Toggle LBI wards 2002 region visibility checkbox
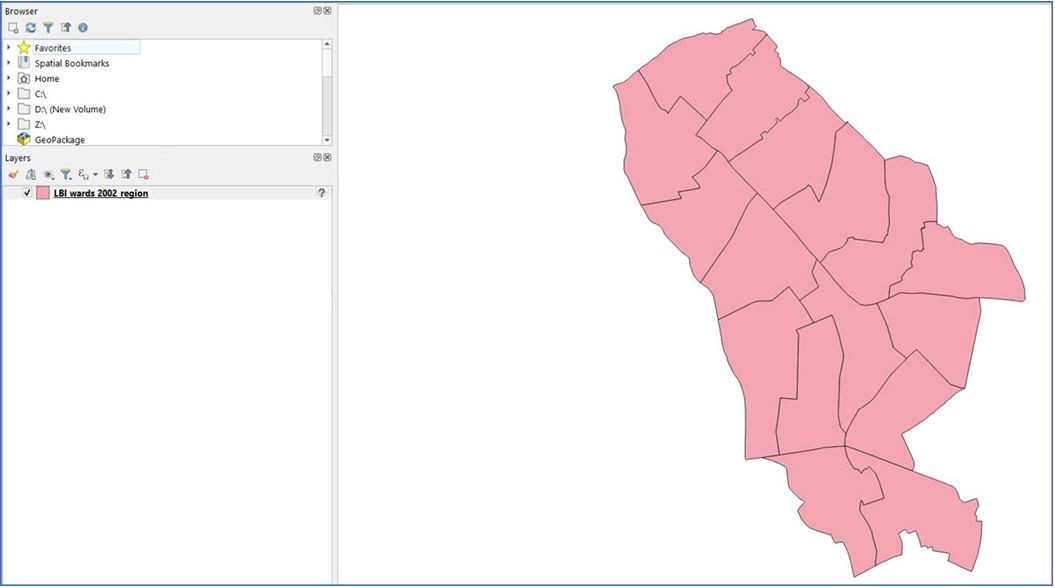Screen dimensions: 1055x588 27,193
